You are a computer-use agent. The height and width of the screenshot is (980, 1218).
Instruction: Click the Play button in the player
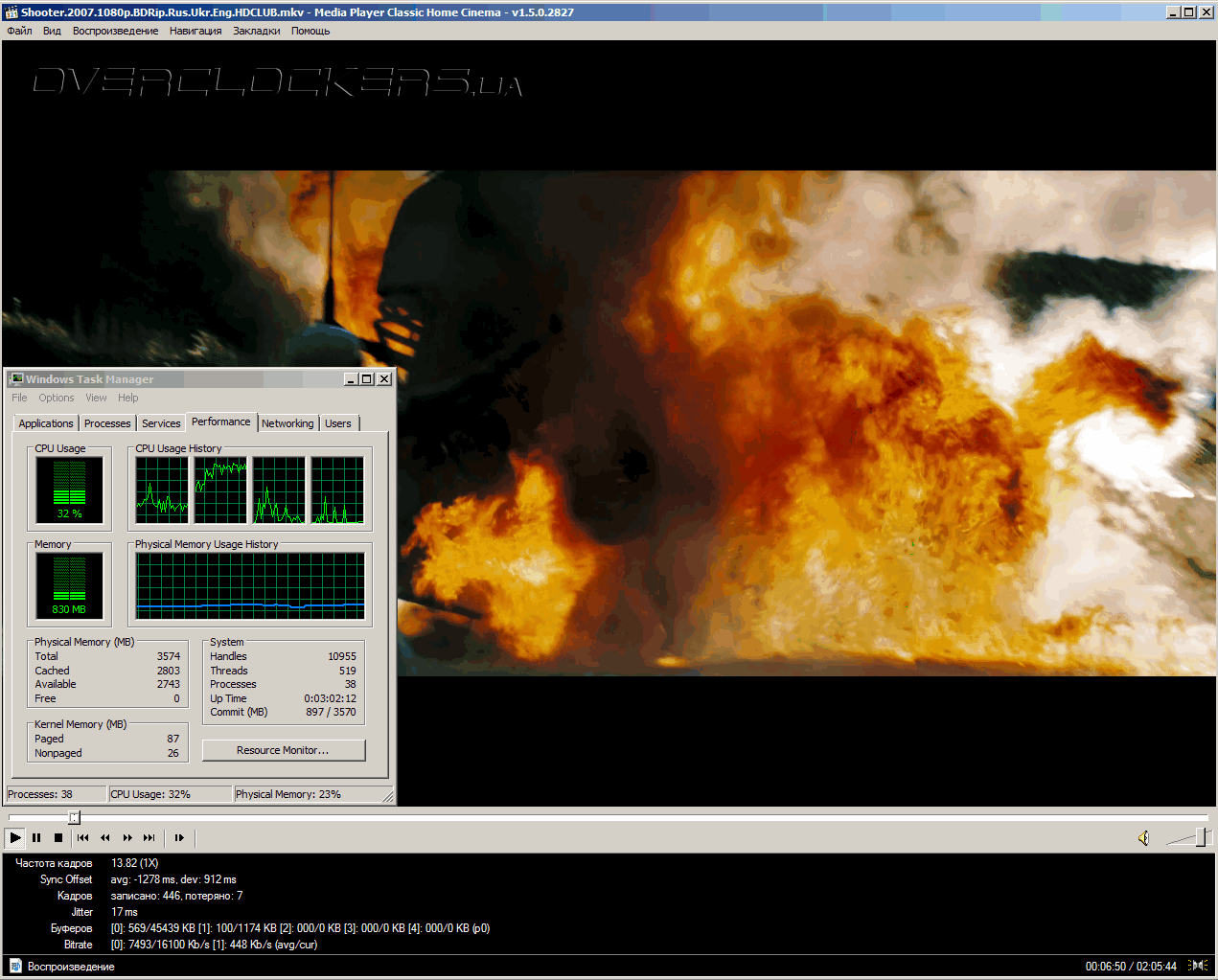click(x=15, y=837)
